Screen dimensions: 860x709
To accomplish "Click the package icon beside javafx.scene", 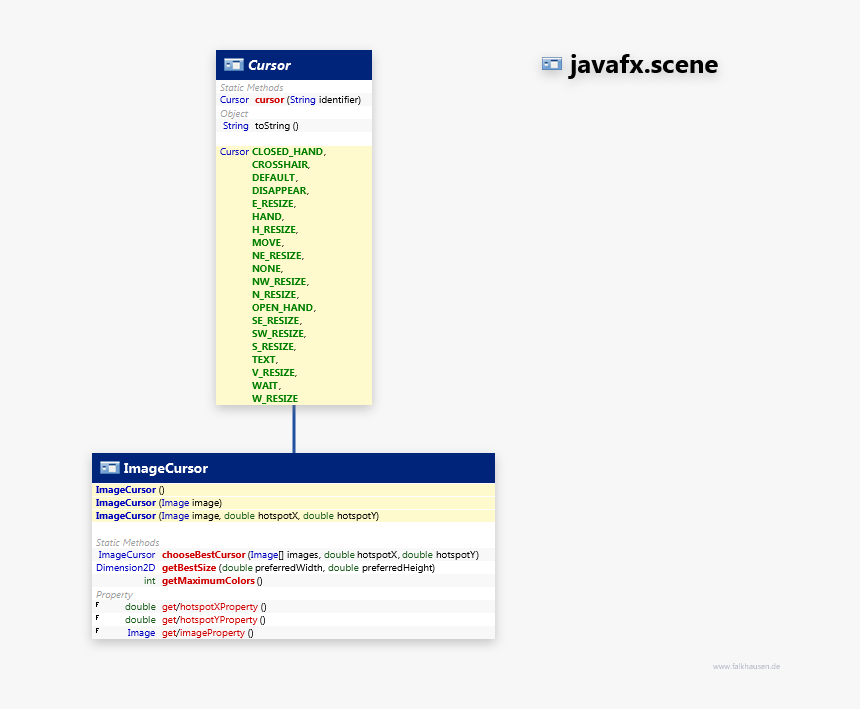I will point(552,64).
